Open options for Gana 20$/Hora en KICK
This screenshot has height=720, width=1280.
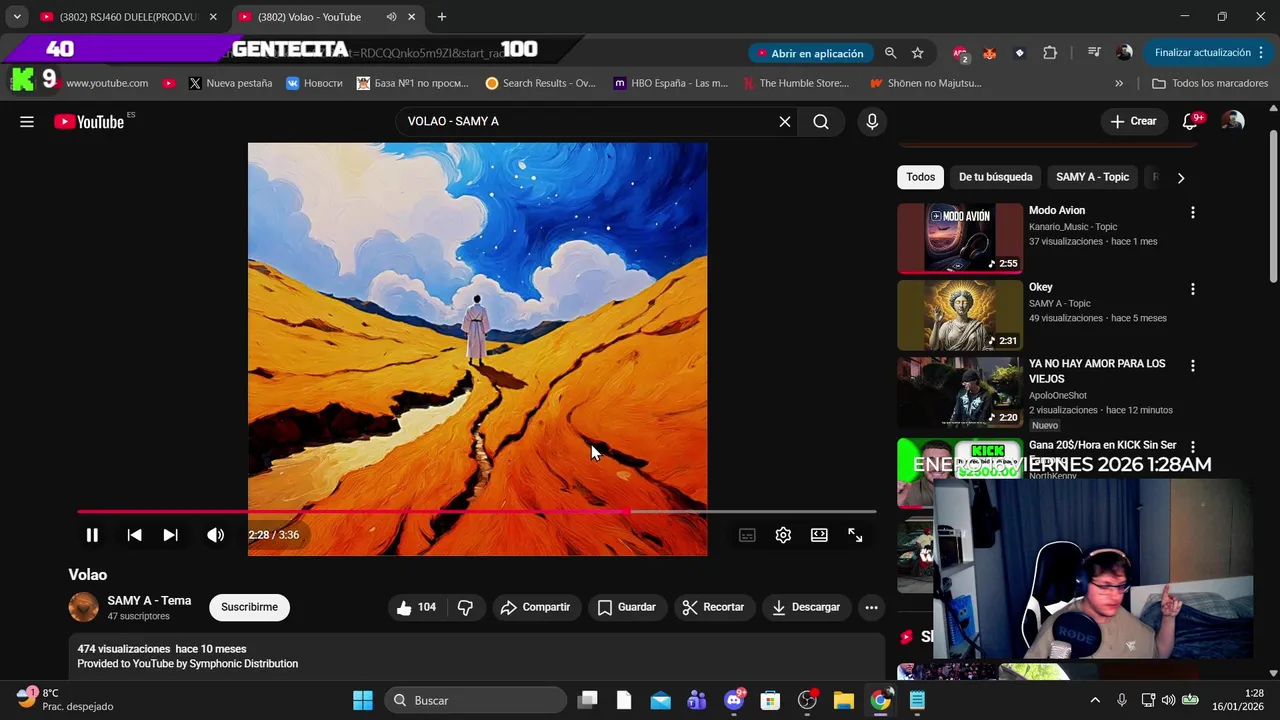1192,447
